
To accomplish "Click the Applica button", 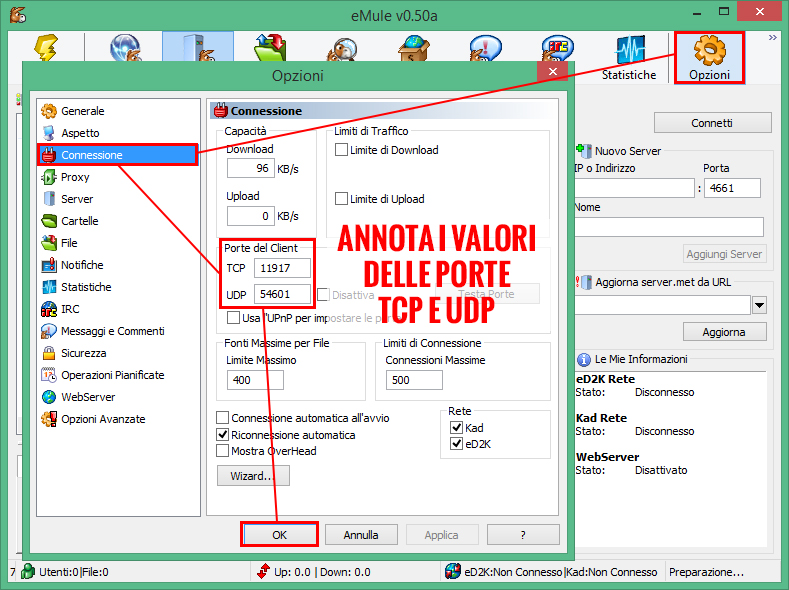I will click(x=441, y=535).
